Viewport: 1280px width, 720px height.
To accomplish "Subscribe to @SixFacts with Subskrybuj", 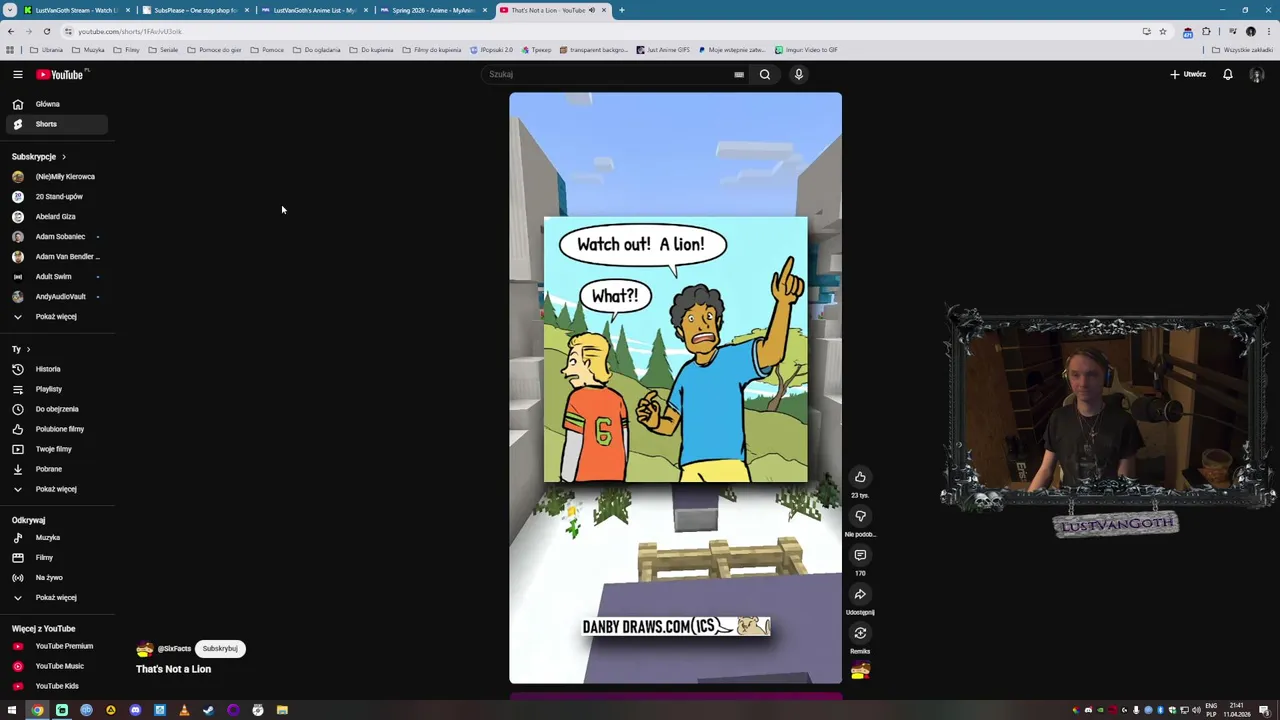I will [x=220, y=648].
